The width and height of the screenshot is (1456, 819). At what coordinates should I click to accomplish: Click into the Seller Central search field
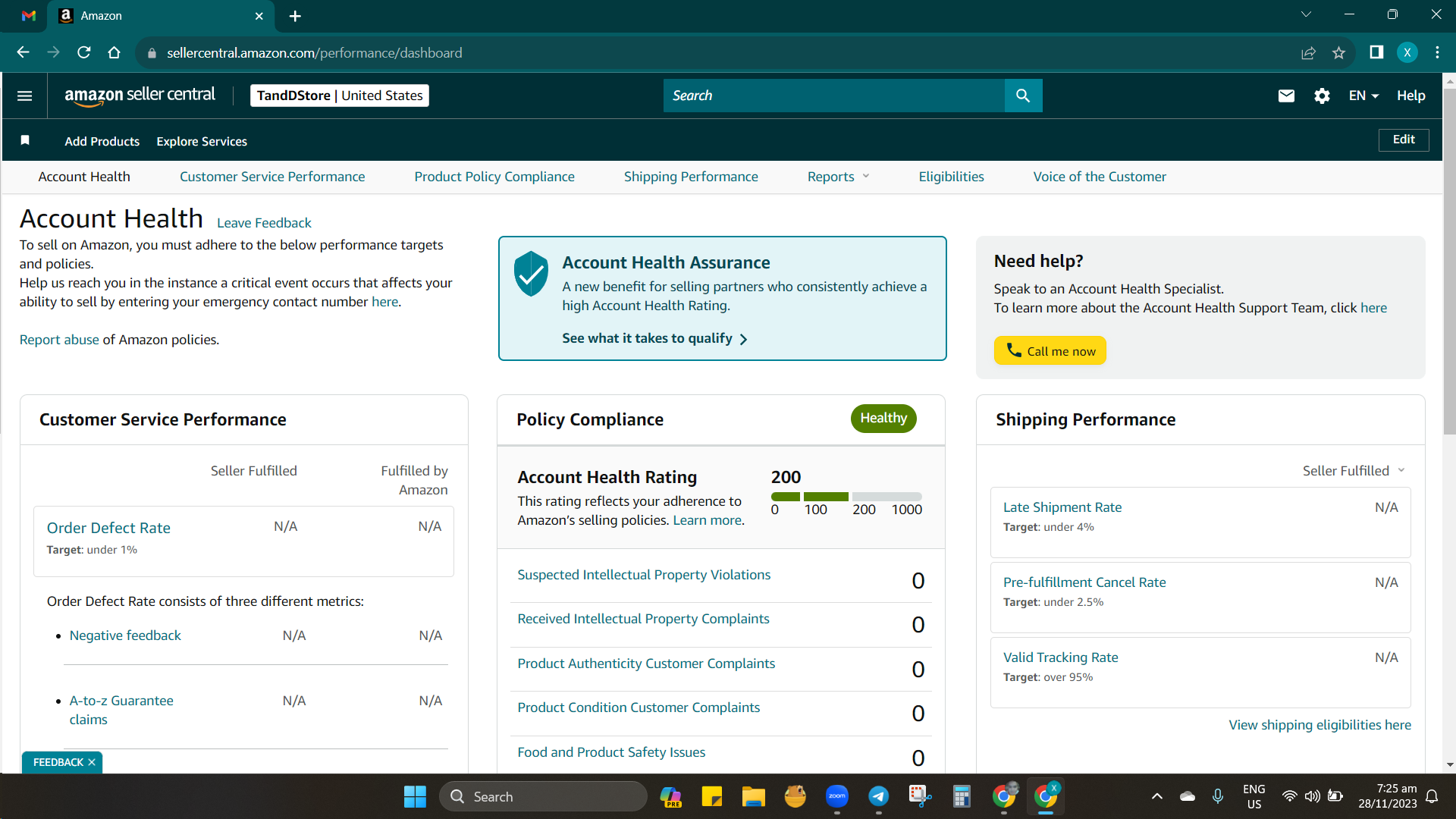tap(833, 96)
